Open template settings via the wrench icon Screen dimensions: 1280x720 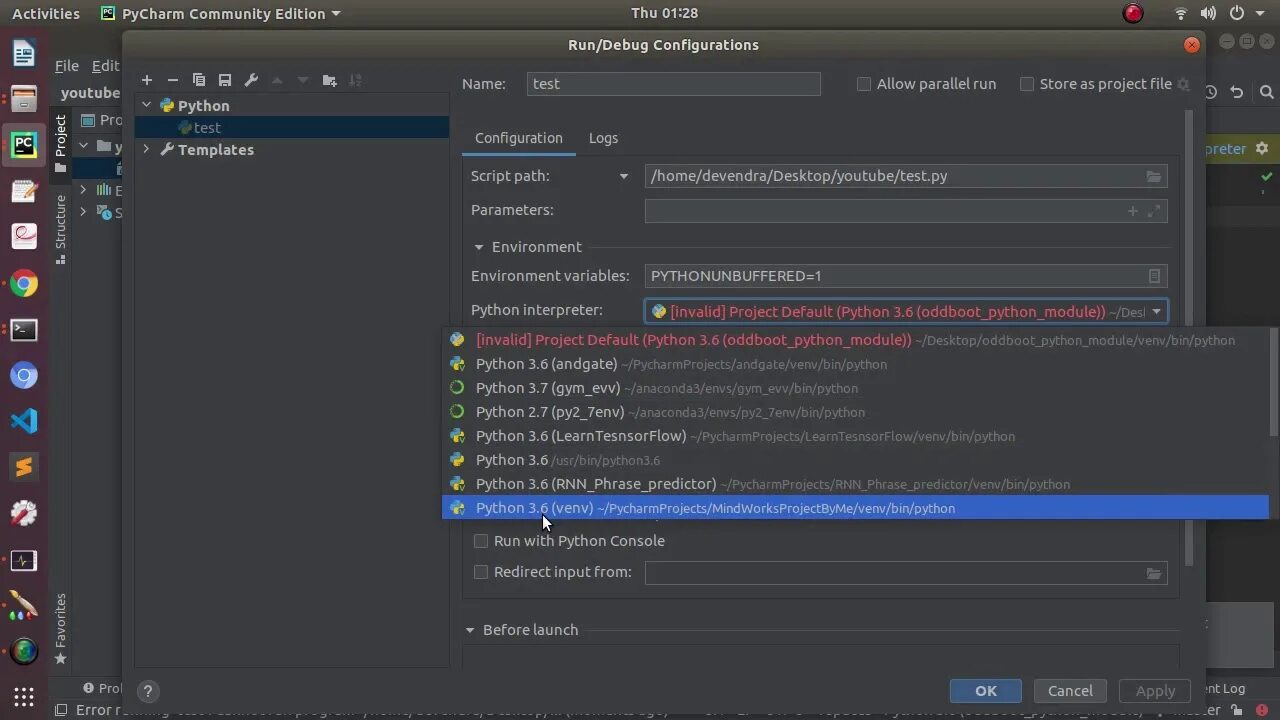click(251, 80)
